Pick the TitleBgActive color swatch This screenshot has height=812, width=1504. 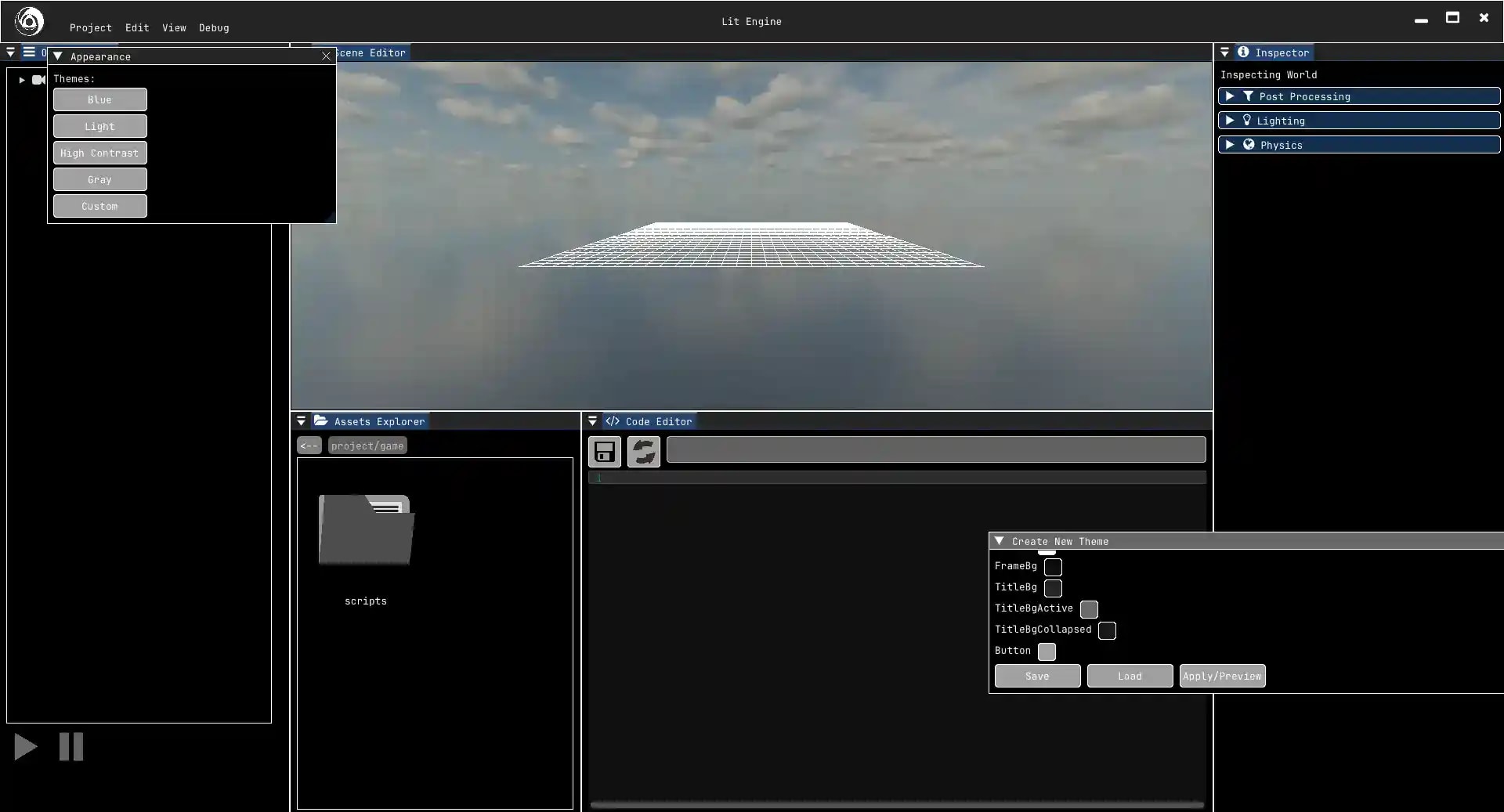(x=1089, y=609)
